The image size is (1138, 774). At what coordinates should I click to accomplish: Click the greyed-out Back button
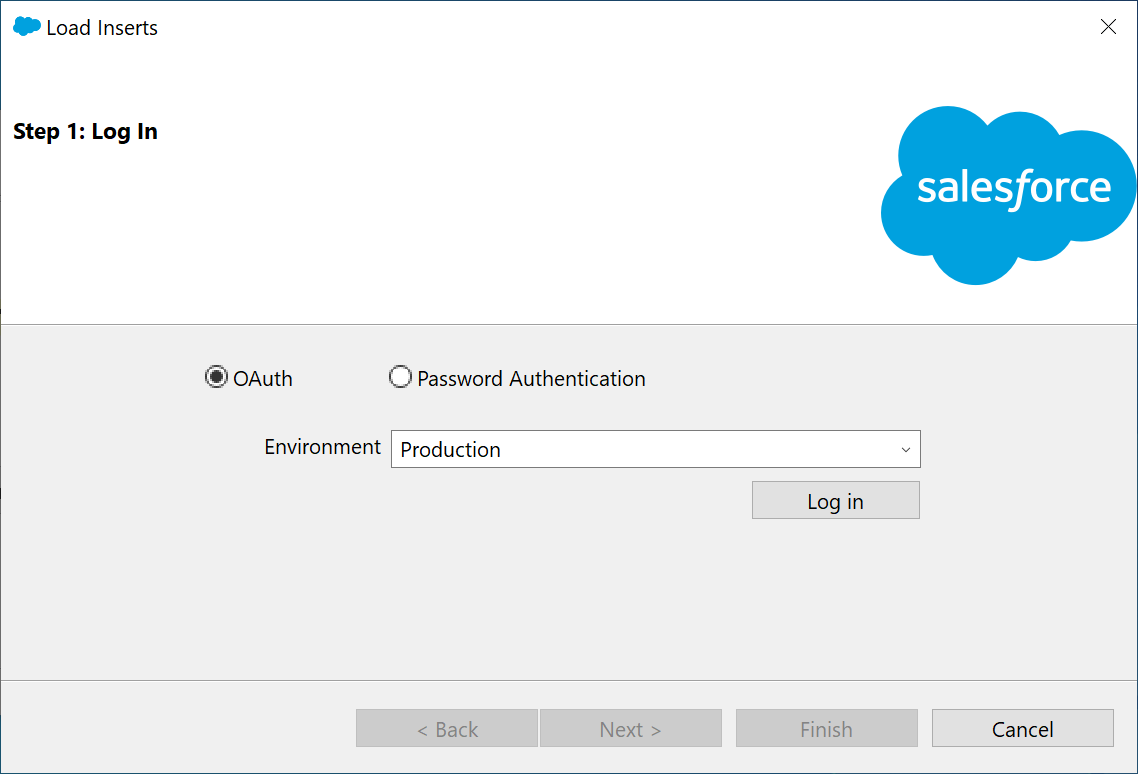click(447, 729)
